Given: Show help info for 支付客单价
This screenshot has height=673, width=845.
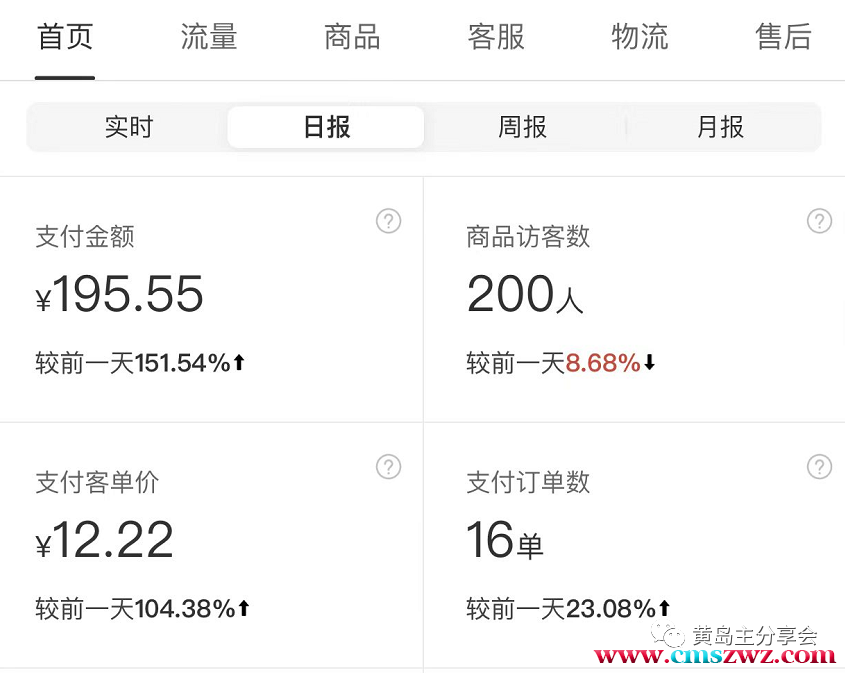Looking at the screenshot, I should [x=388, y=466].
